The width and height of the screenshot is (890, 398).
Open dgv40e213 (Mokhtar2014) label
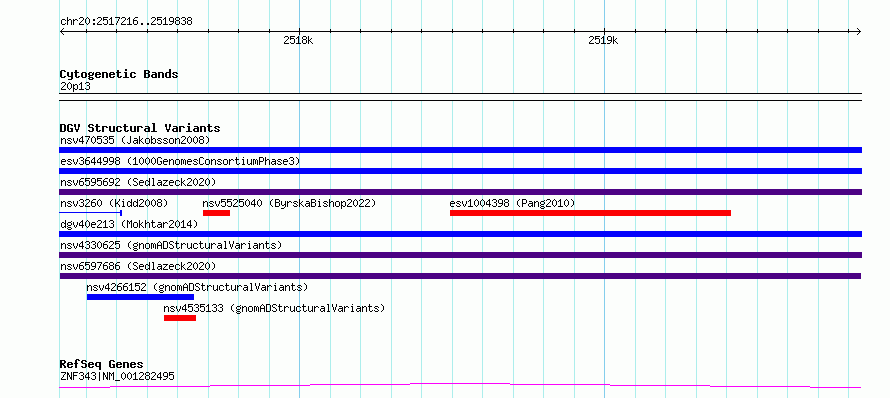pyautogui.click(x=129, y=224)
